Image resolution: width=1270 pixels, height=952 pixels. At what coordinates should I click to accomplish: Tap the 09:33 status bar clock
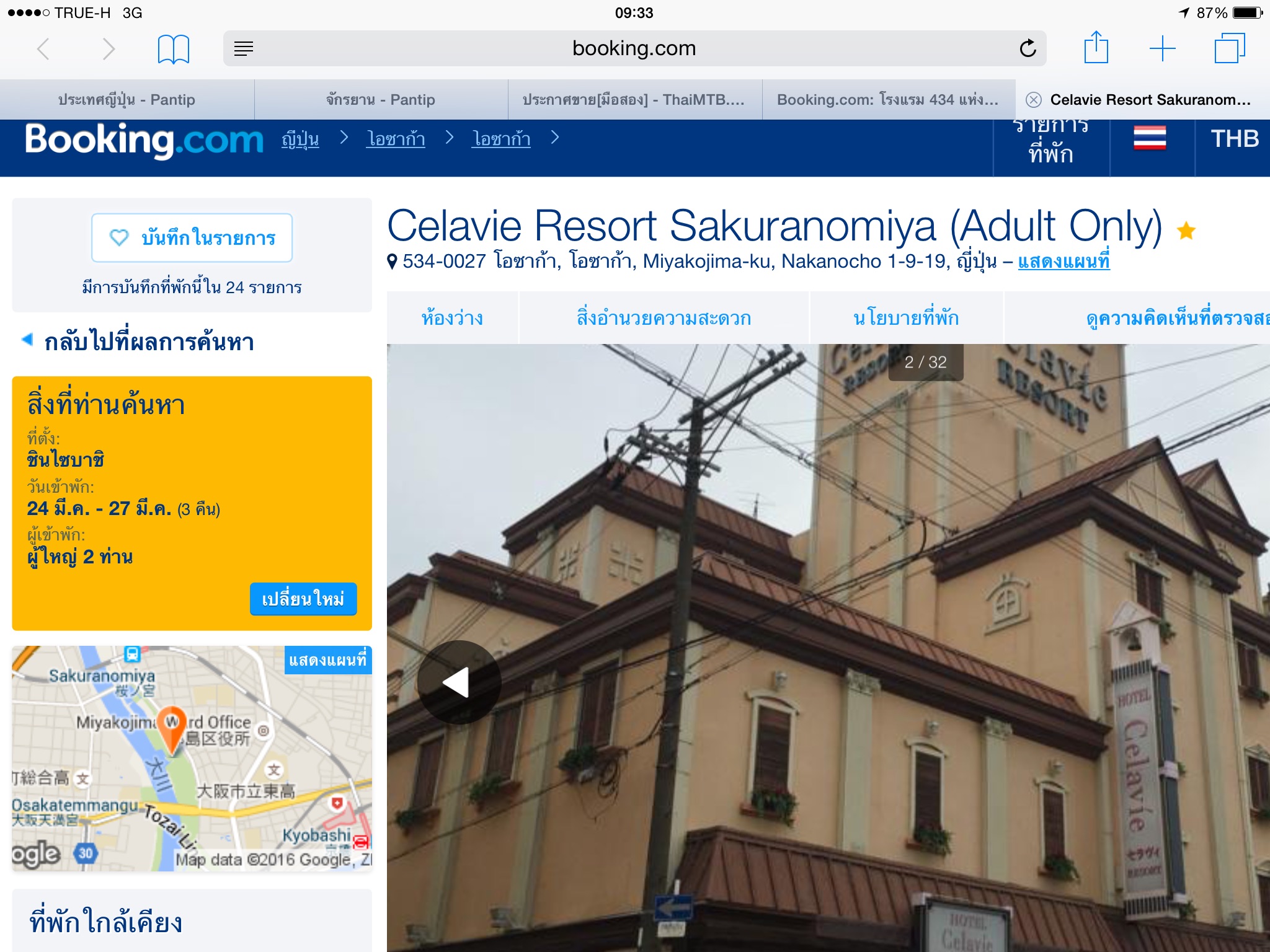[634, 12]
